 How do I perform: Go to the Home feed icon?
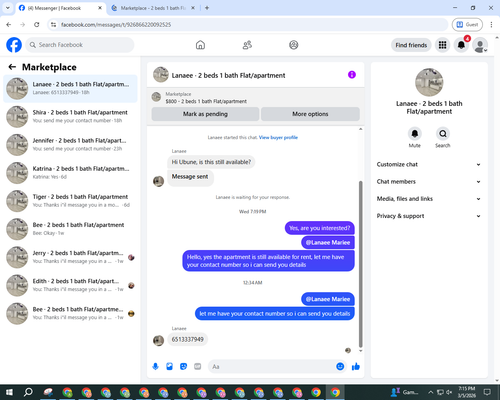click(x=200, y=45)
